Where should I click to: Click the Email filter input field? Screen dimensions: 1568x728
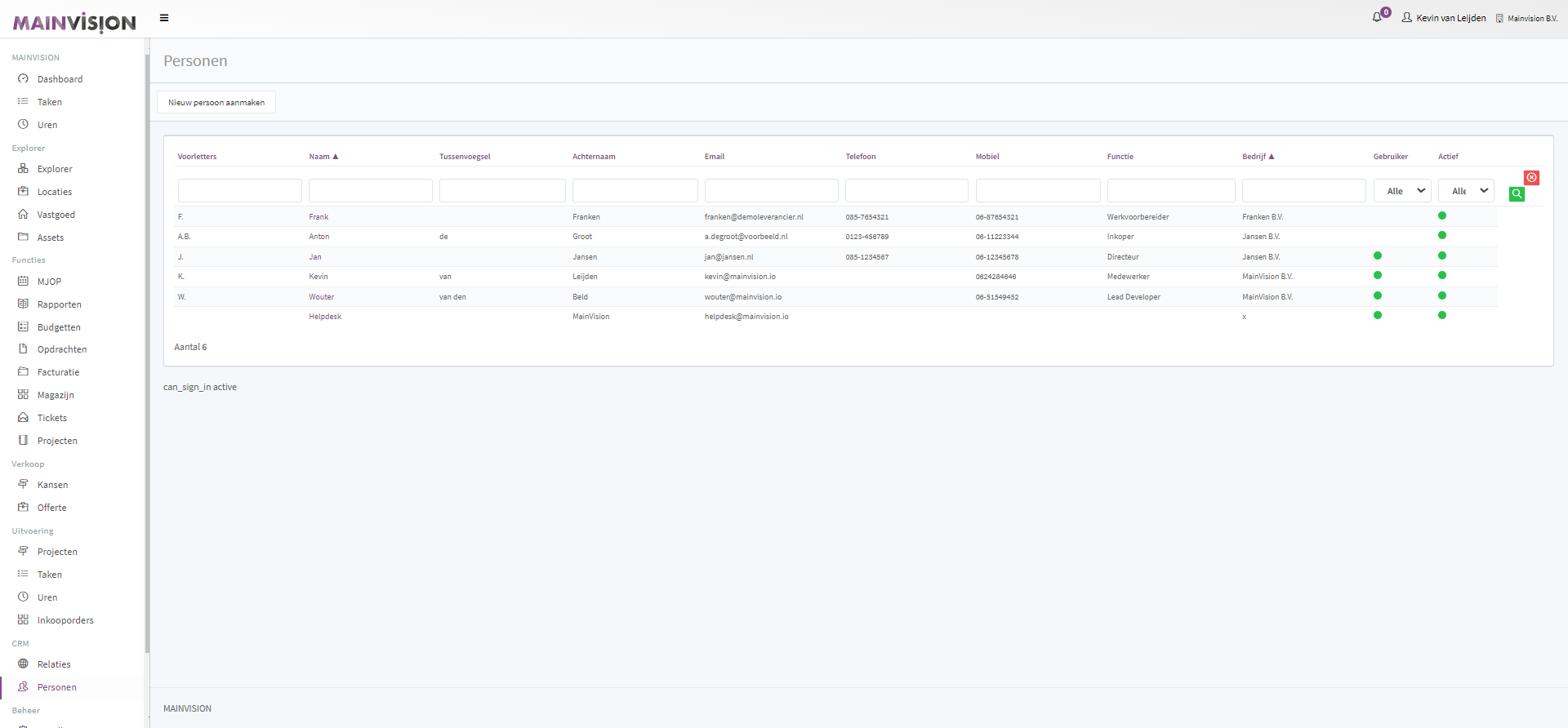(771, 191)
